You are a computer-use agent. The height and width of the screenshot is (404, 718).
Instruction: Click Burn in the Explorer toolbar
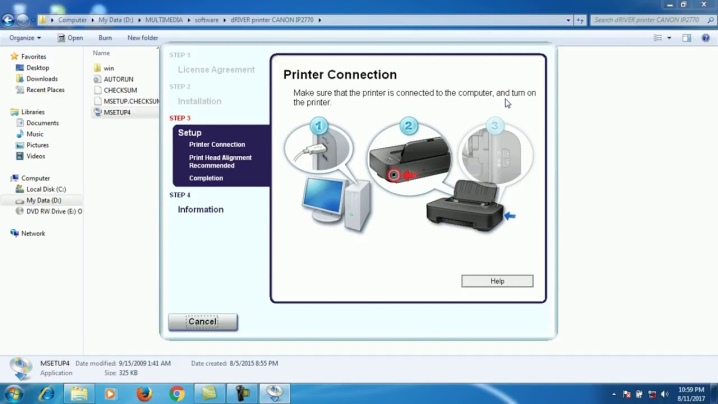click(x=105, y=38)
